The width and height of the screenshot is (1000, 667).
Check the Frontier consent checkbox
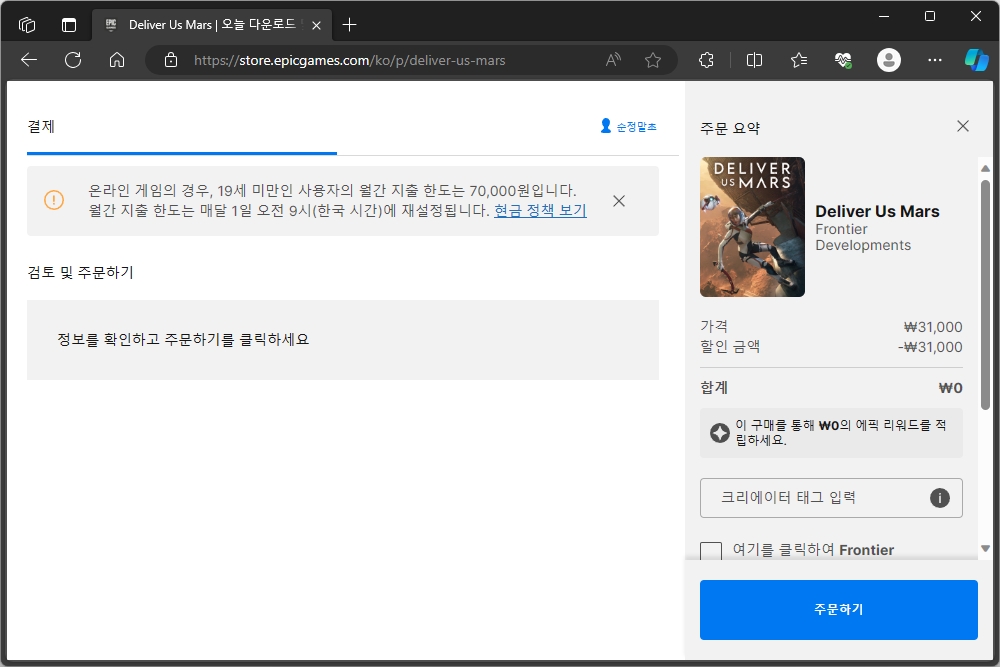click(711, 551)
